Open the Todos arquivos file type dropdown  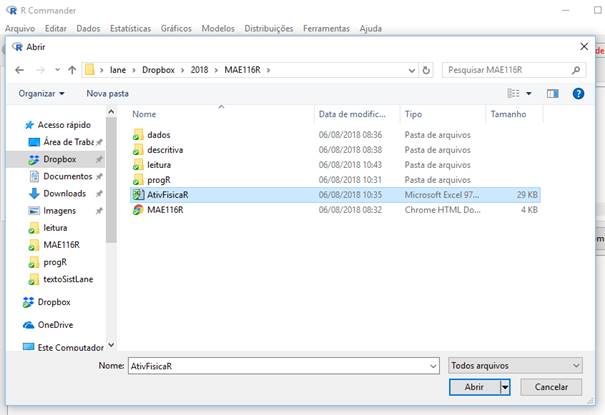pyautogui.click(x=515, y=366)
